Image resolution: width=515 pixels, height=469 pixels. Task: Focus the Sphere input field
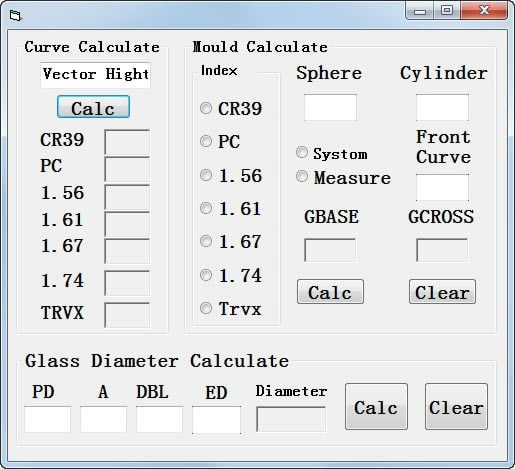[330, 107]
